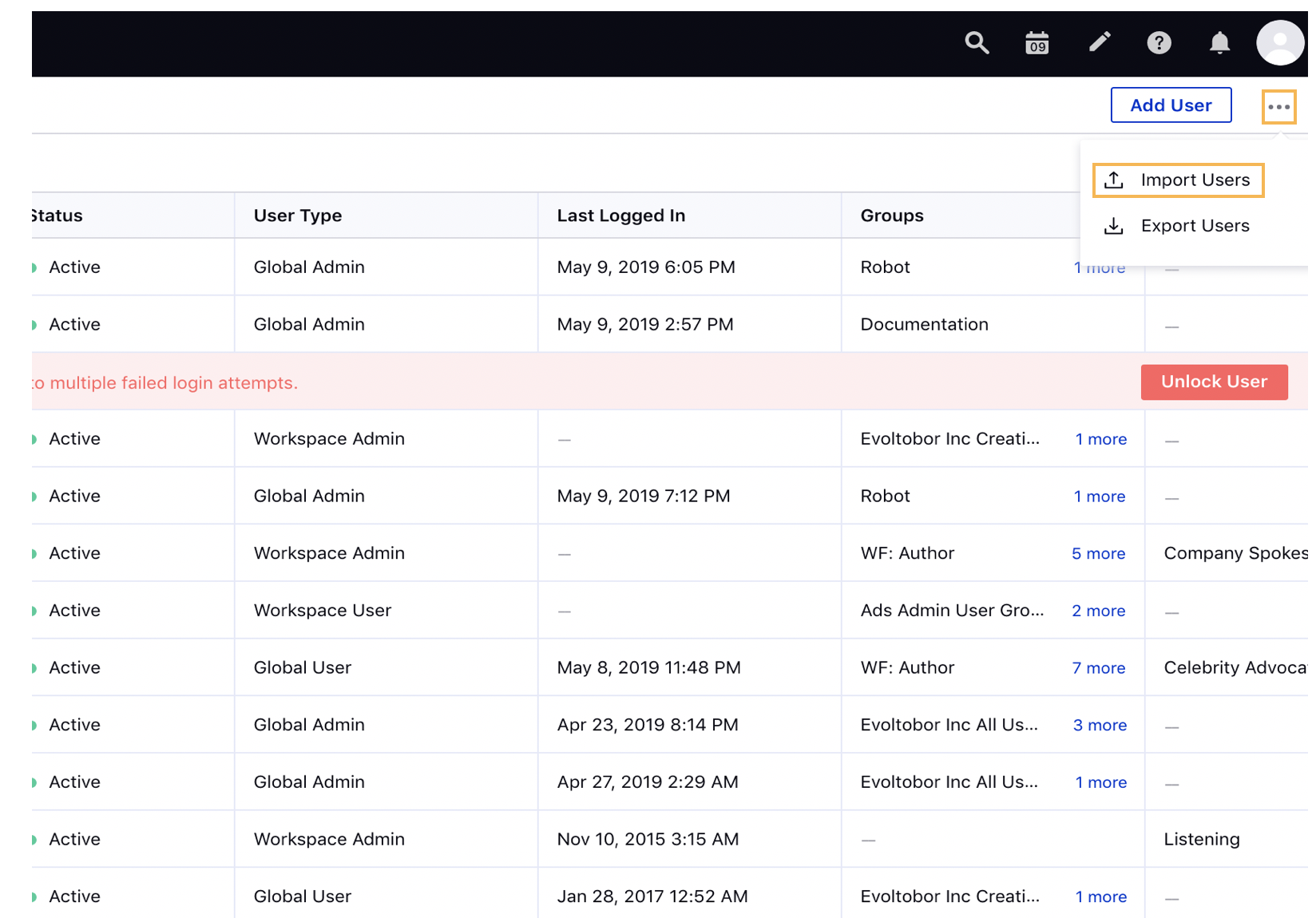This screenshot has width=1316, height=918.
Task: Click the Add User button
Action: [1171, 105]
